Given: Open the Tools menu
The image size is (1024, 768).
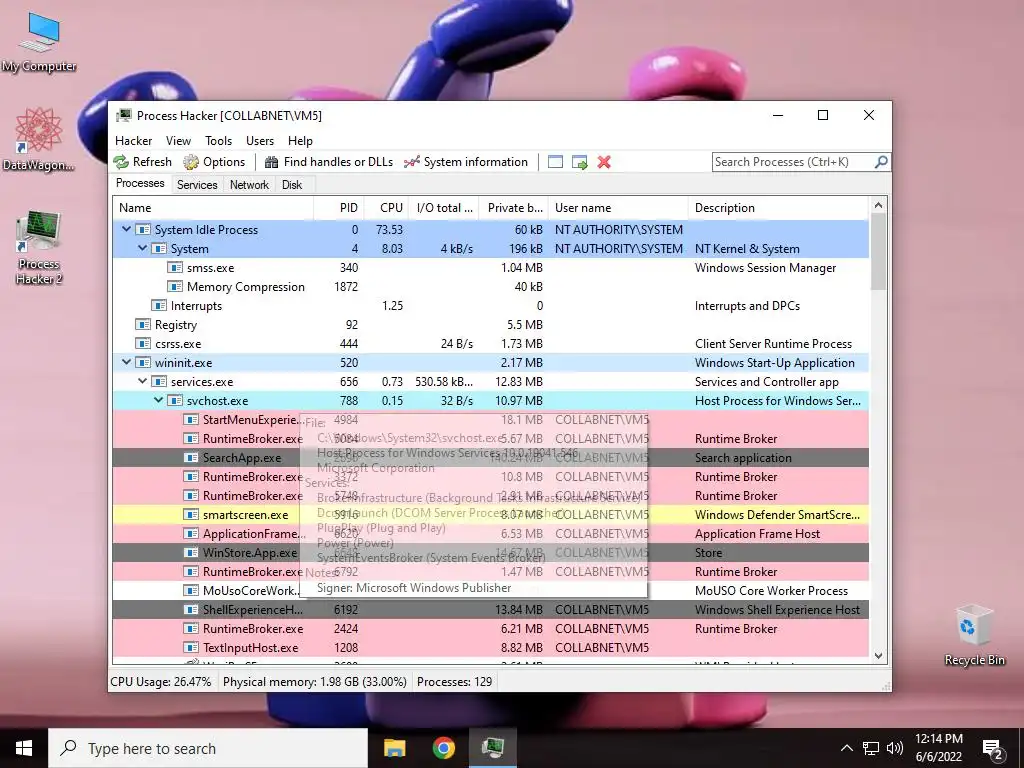Looking at the screenshot, I should click(x=218, y=140).
